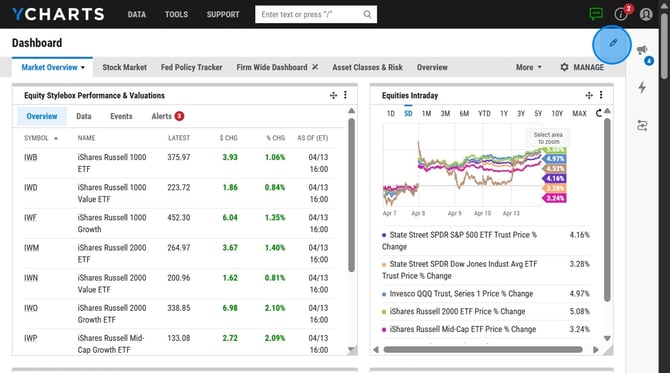Click the Equities Intraday price chart area
Image resolution: width=670 pixels, height=373 pixels.
(463, 165)
